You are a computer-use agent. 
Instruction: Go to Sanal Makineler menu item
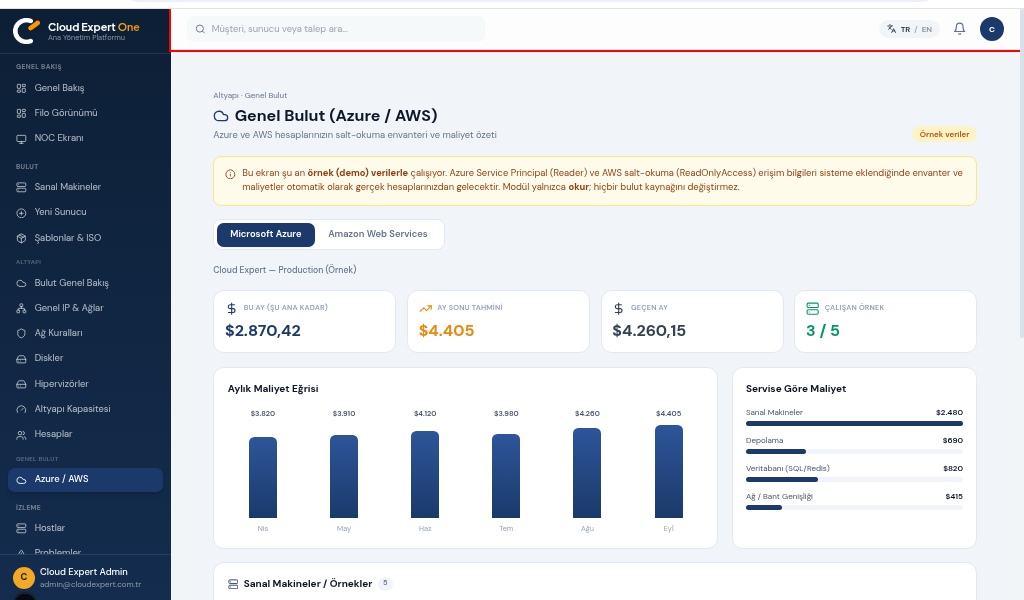[x=86, y=187]
